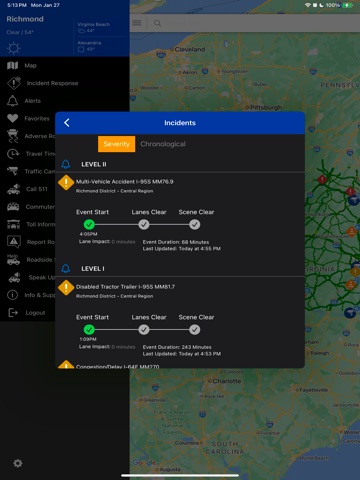Open the Map menu label
This screenshot has height=480, width=360.
pos(30,65)
